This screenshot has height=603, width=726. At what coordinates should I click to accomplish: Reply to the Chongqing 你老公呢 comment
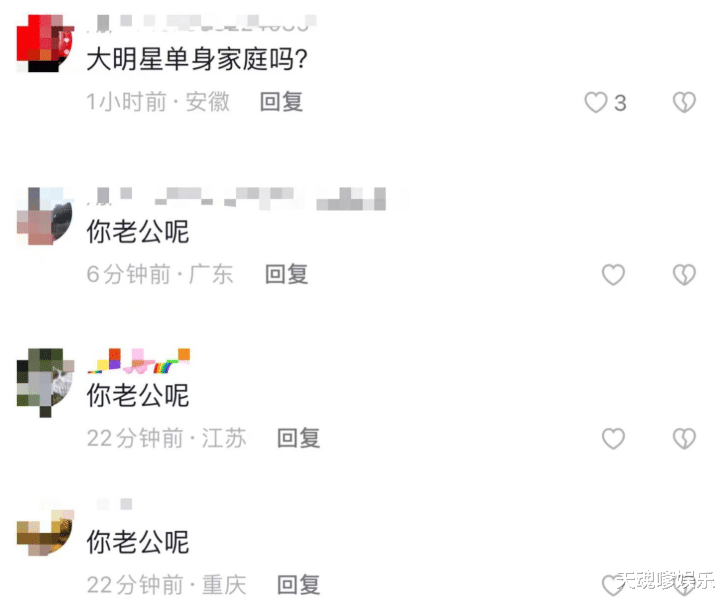(299, 585)
